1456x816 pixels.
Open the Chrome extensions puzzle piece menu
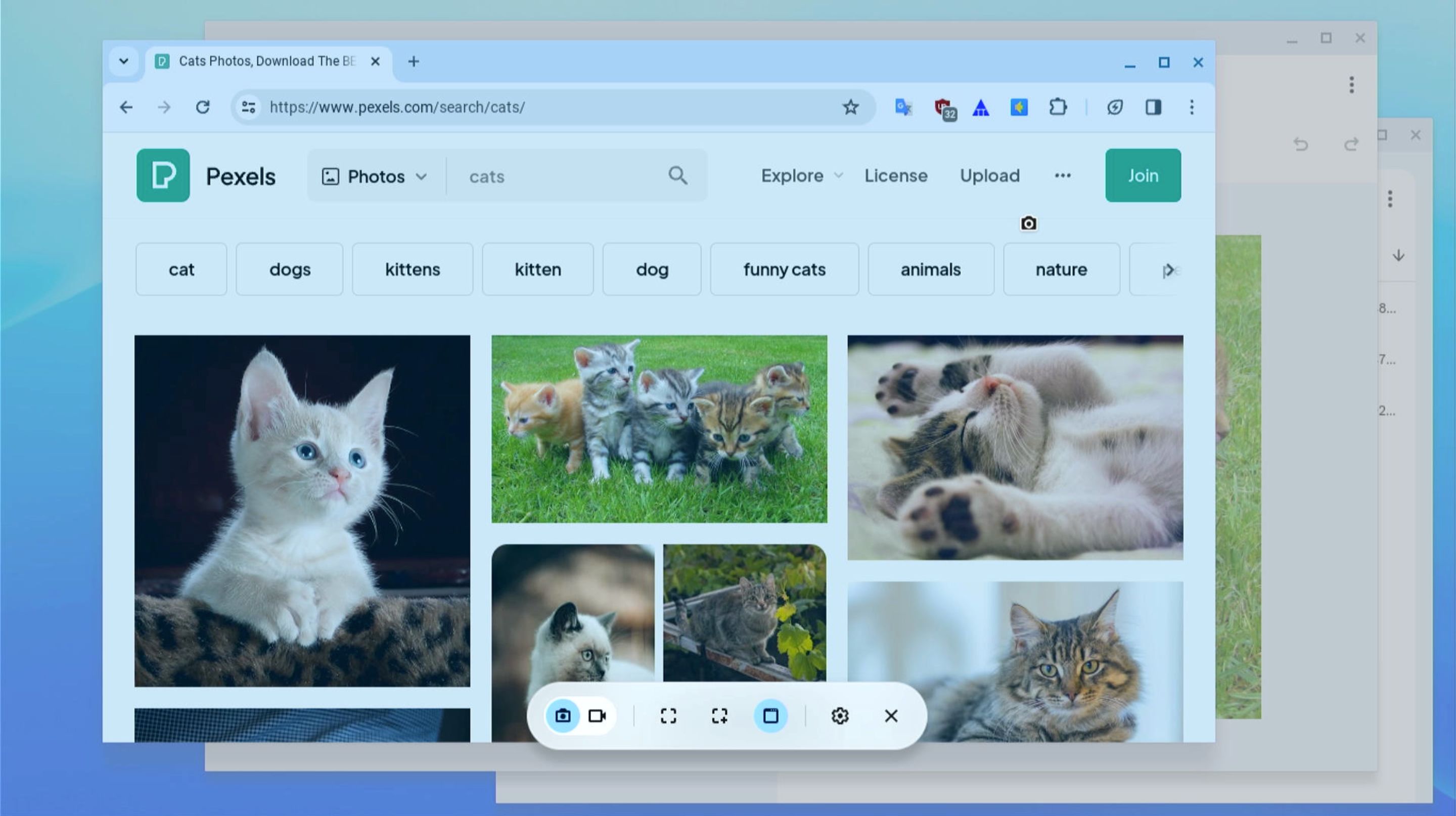pyautogui.click(x=1058, y=107)
